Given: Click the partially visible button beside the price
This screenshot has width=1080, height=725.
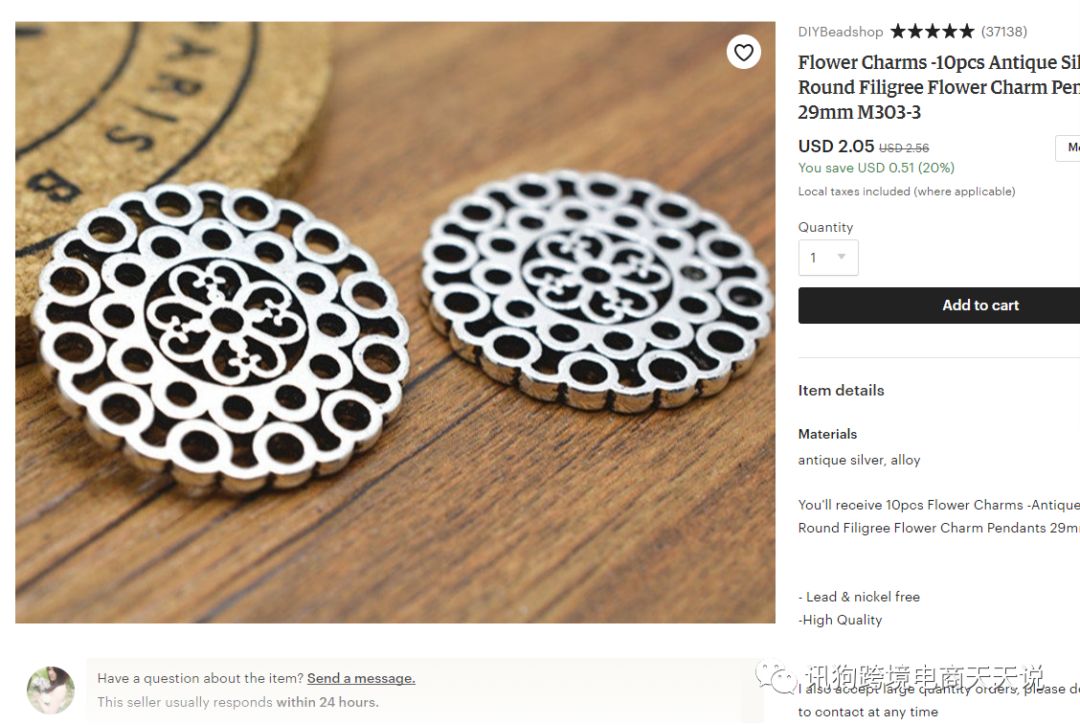Looking at the screenshot, I should [x=1068, y=148].
